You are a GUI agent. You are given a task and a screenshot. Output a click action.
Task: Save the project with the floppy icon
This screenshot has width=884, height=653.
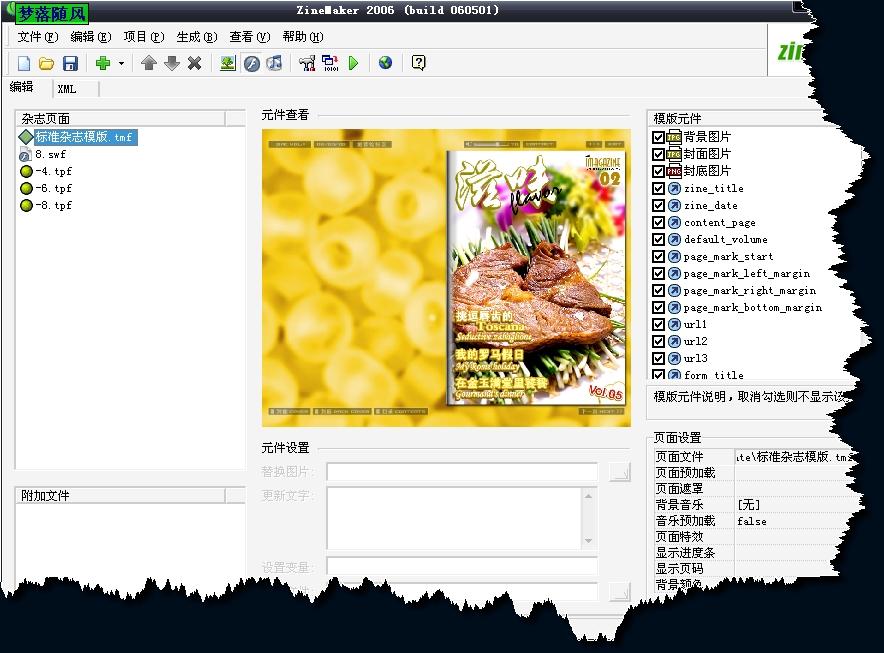[70, 63]
